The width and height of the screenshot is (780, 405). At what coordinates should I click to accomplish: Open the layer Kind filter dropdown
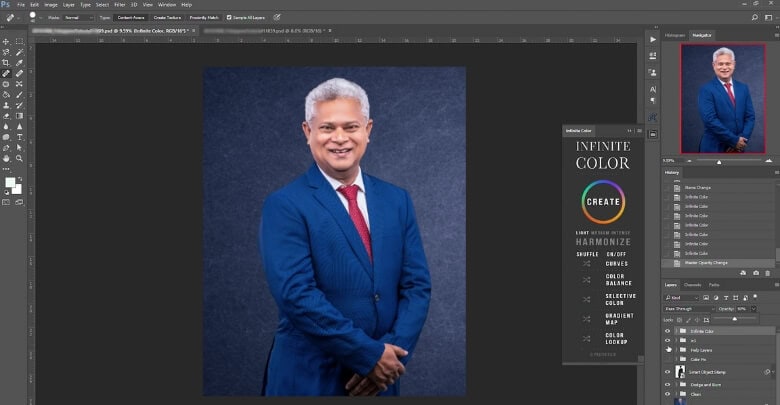(682, 298)
